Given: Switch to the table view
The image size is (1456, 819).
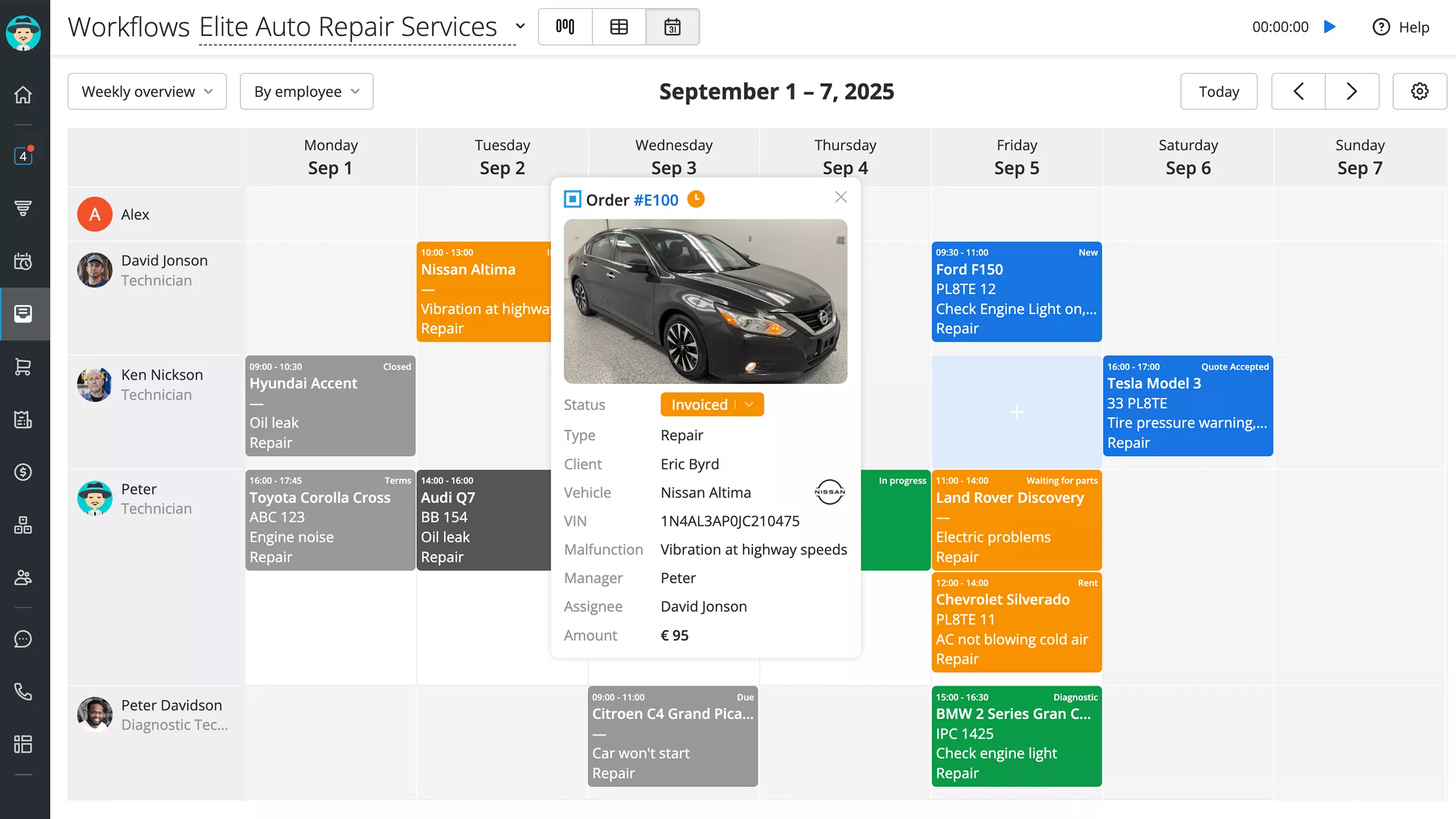Looking at the screenshot, I should (618, 27).
